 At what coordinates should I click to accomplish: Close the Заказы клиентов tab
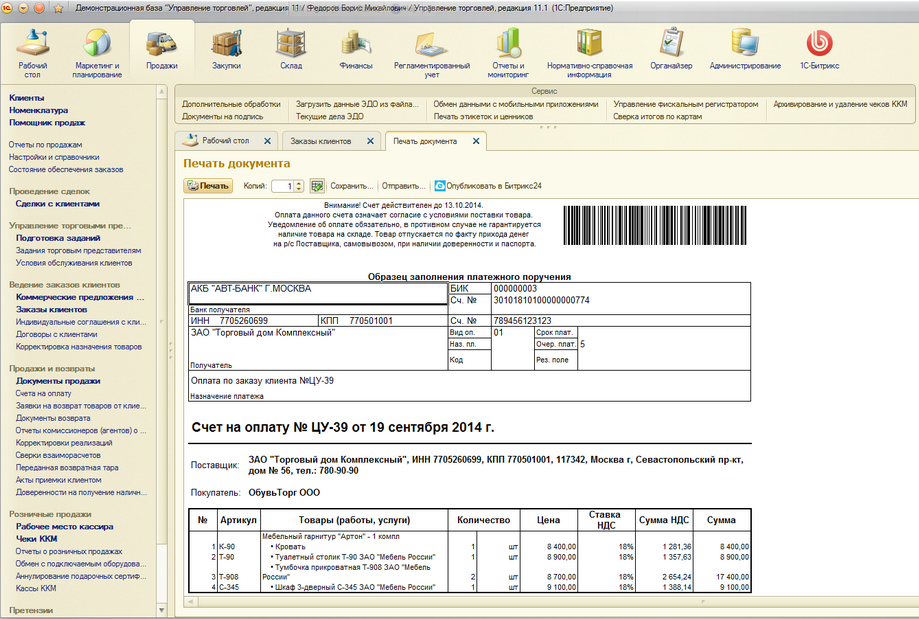click(x=370, y=141)
